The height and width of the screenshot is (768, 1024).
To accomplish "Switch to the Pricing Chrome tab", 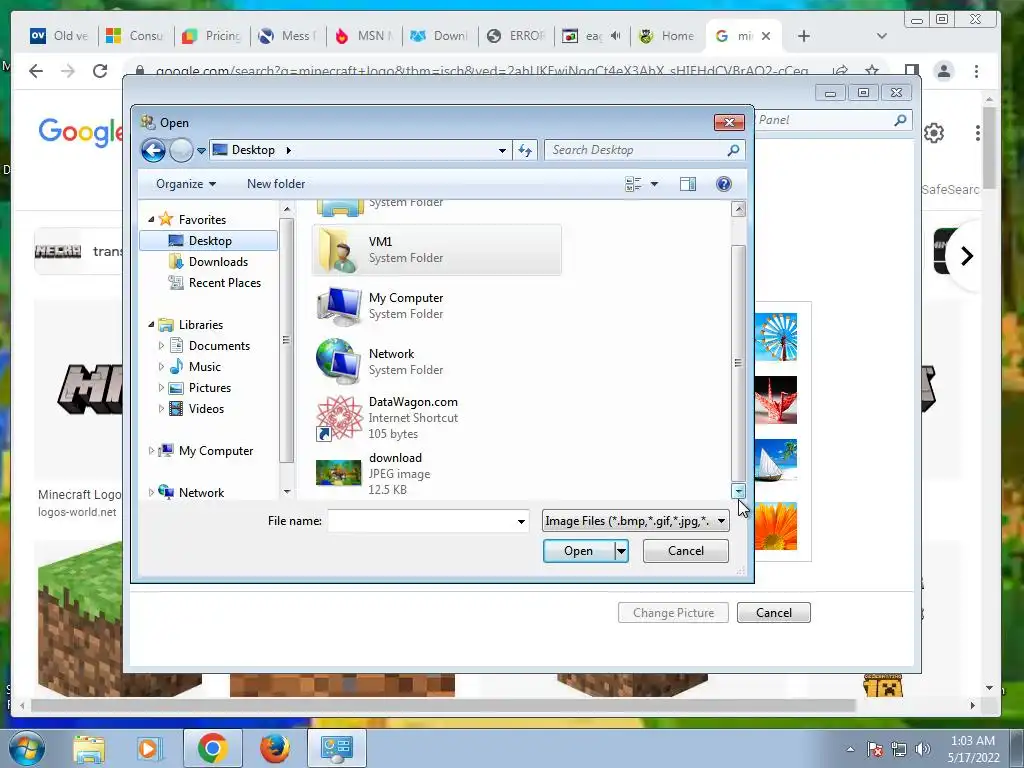I will (212, 36).
